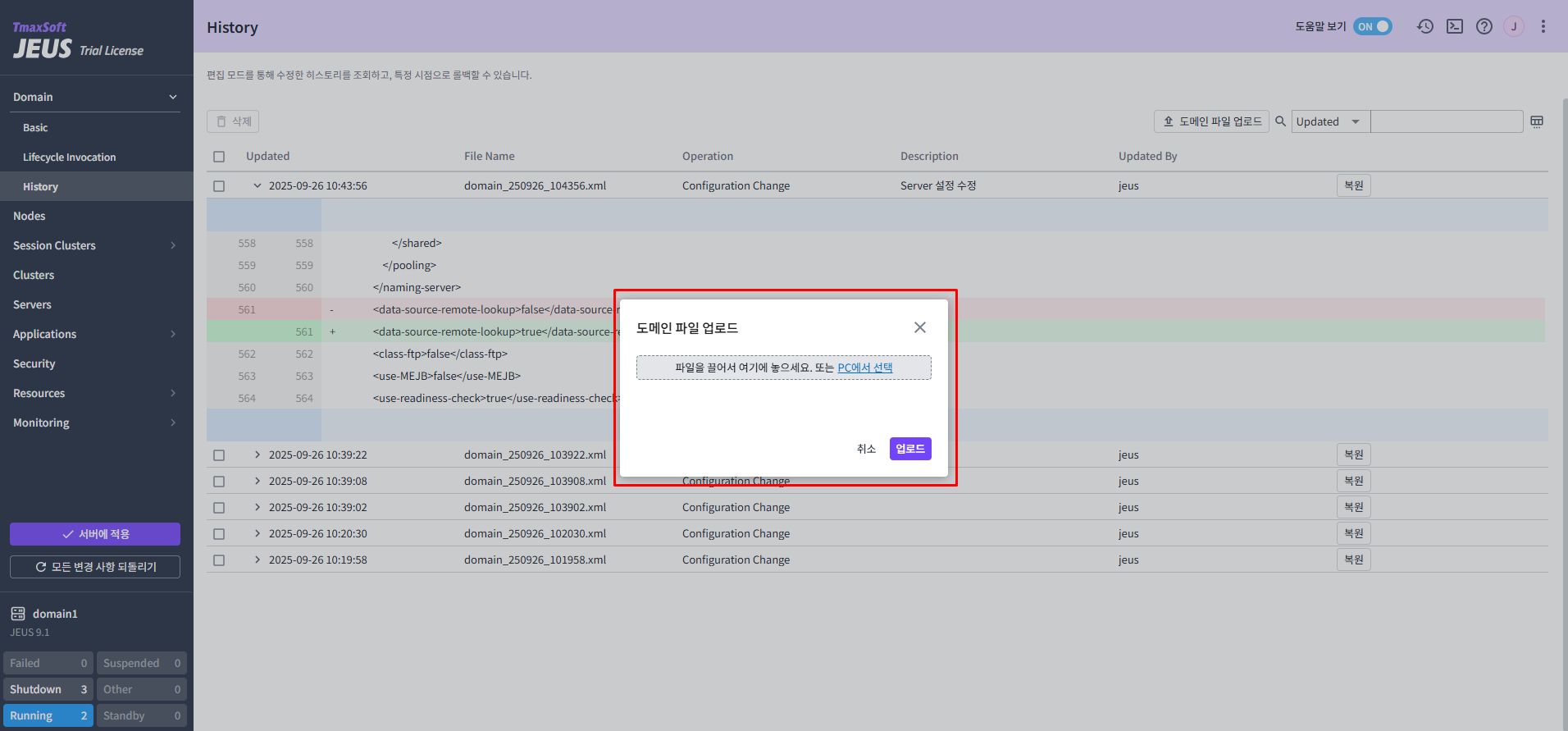Viewport: 1568px width, 731px height.
Task: Select all rows with header checkbox
Action: tap(219, 157)
